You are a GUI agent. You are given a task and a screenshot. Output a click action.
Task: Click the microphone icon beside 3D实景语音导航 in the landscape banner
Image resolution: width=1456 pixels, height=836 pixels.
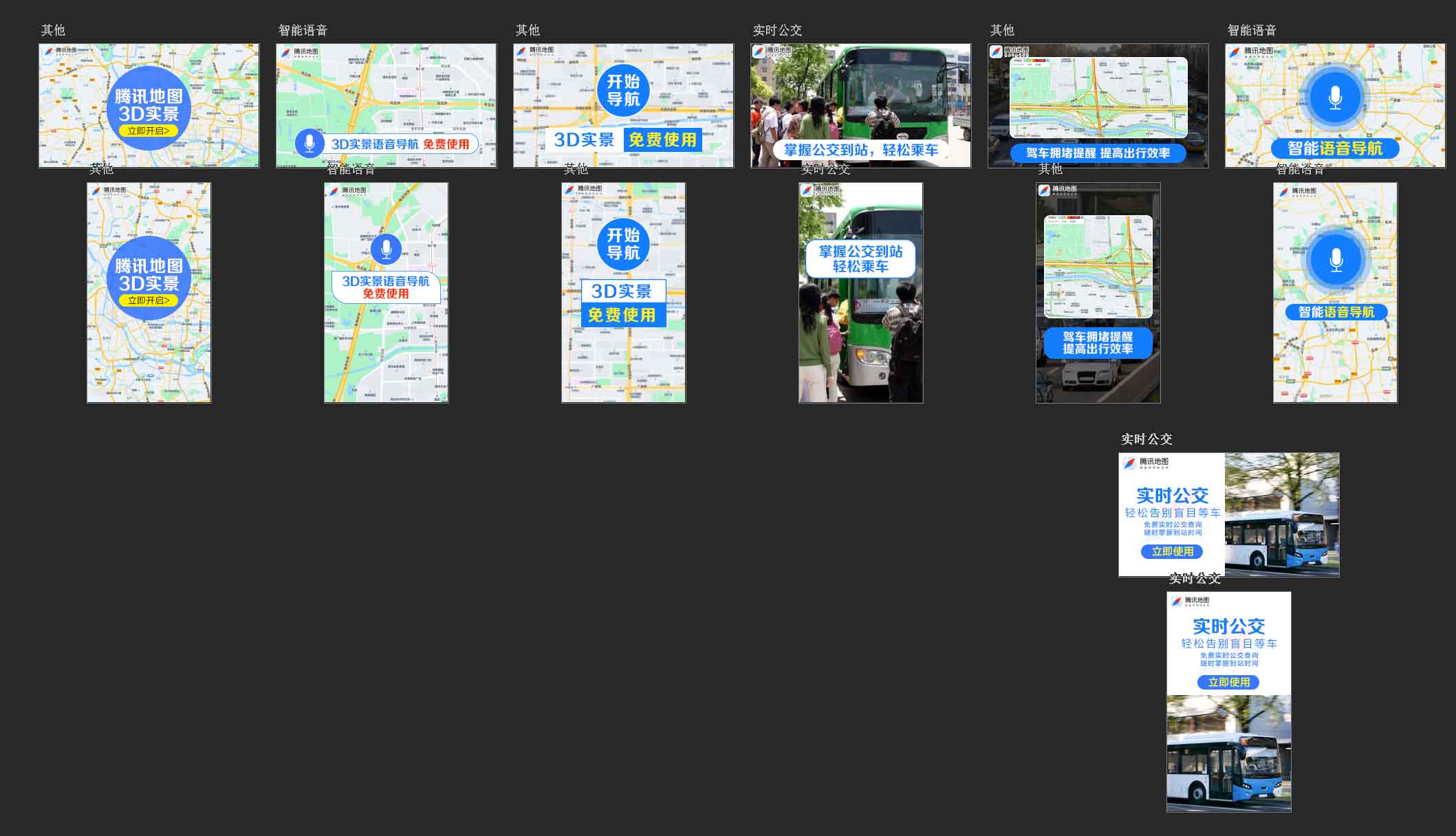coord(309,143)
